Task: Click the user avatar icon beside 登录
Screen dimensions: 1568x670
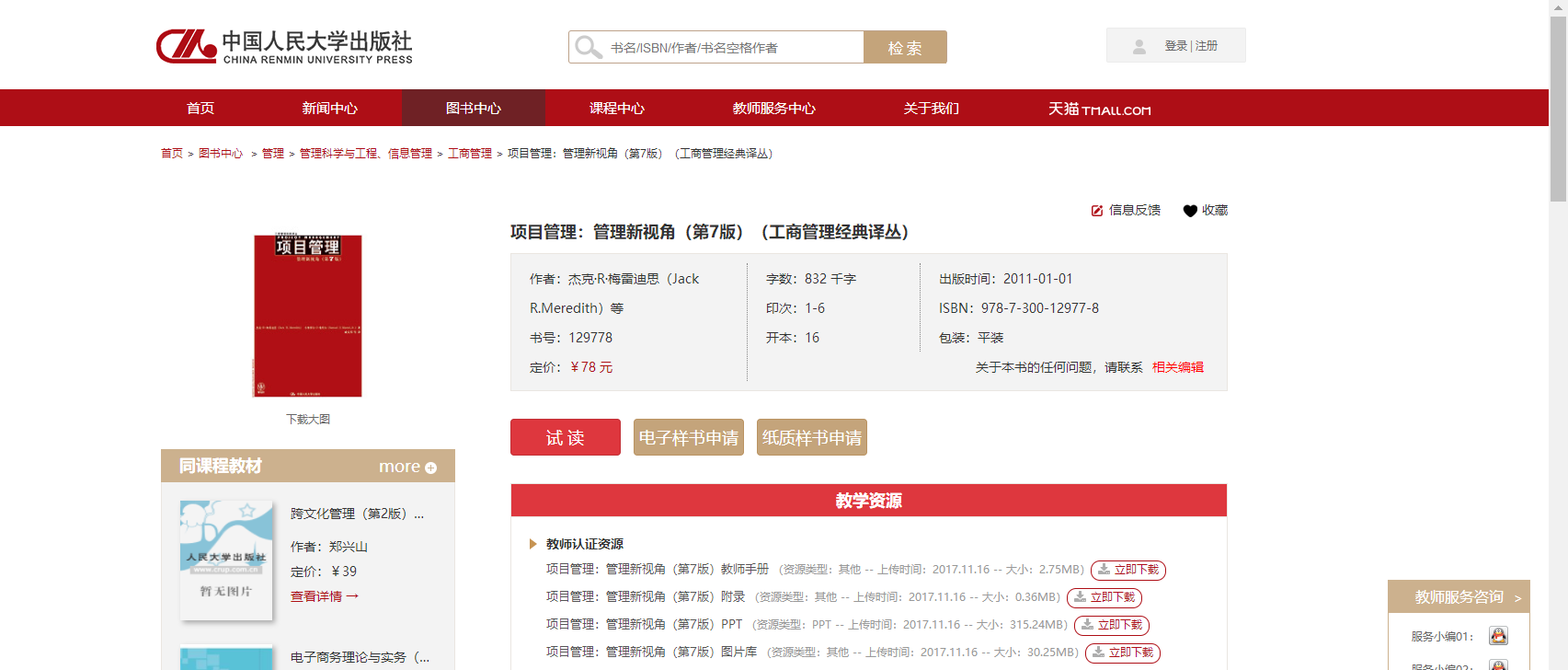Action: [1139, 46]
